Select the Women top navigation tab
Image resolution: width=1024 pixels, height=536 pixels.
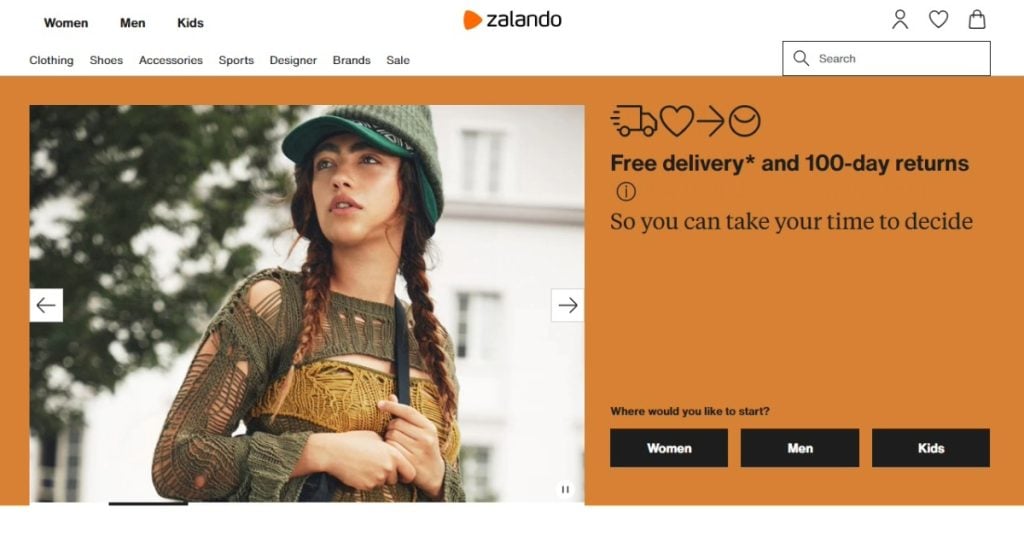click(x=66, y=23)
